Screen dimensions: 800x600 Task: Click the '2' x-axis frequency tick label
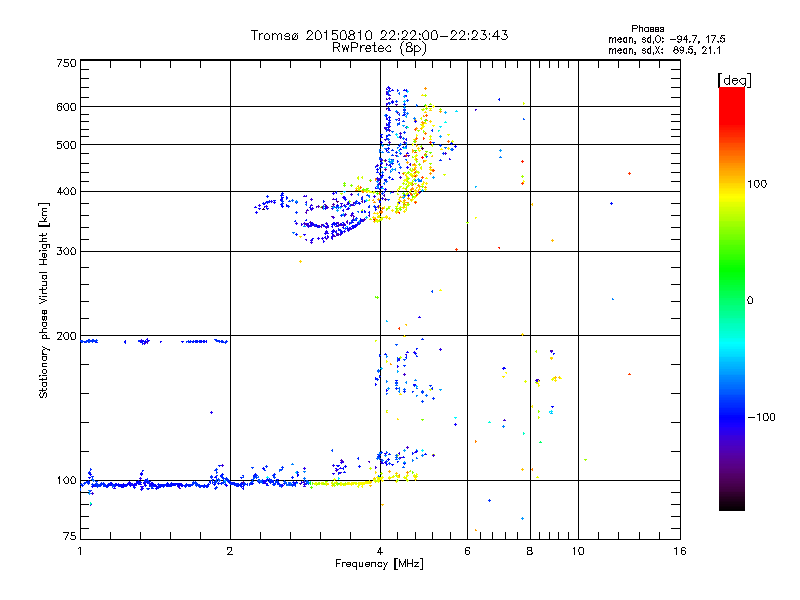tap(230, 551)
